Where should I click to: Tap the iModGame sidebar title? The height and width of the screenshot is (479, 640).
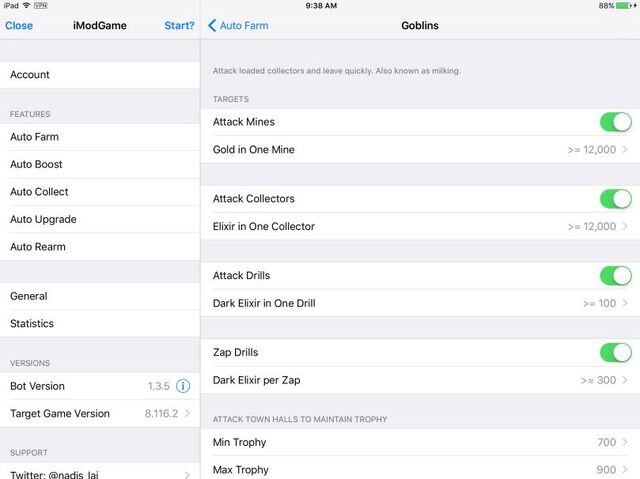(x=100, y=25)
